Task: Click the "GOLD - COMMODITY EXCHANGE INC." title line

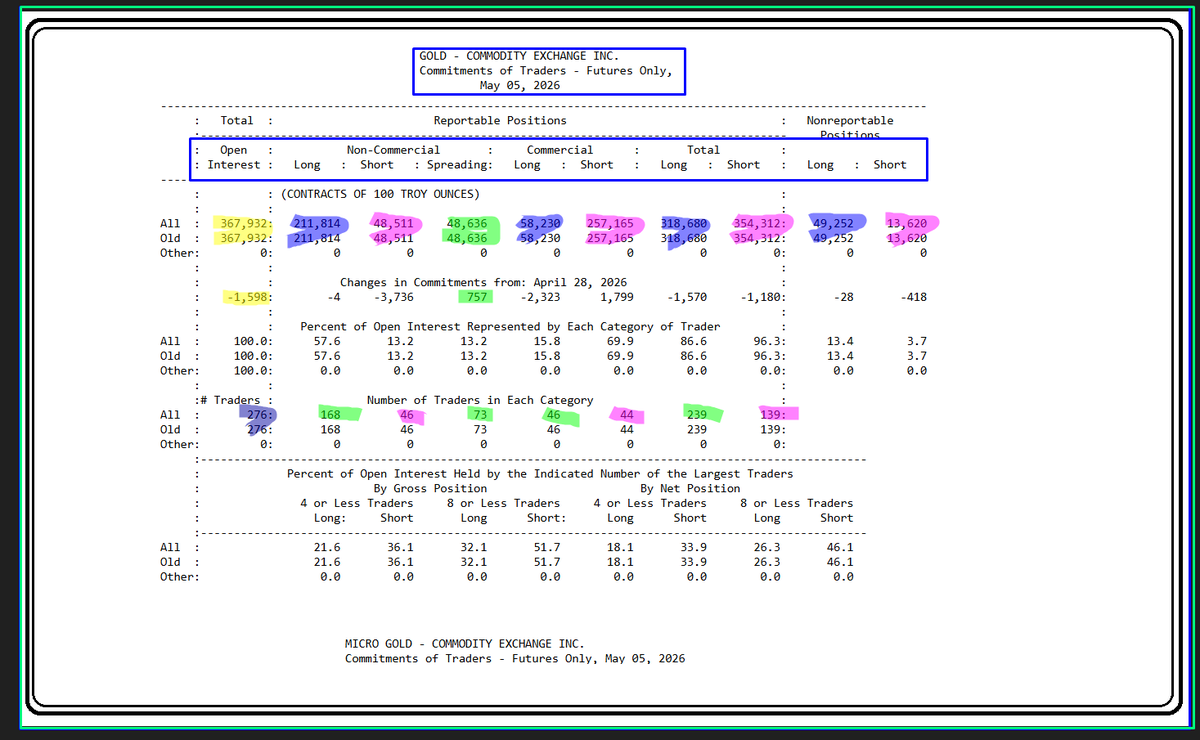Action: (x=519, y=56)
